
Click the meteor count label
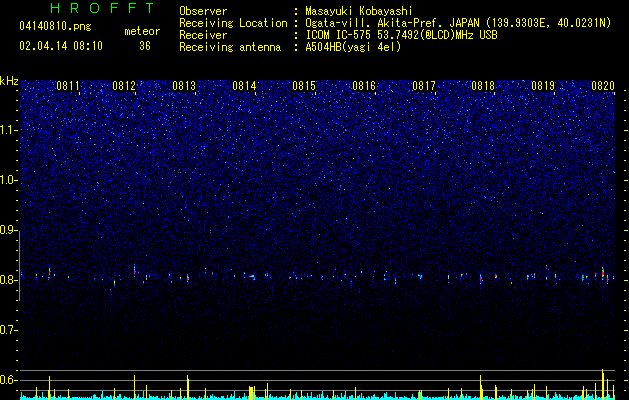point(142,31)
